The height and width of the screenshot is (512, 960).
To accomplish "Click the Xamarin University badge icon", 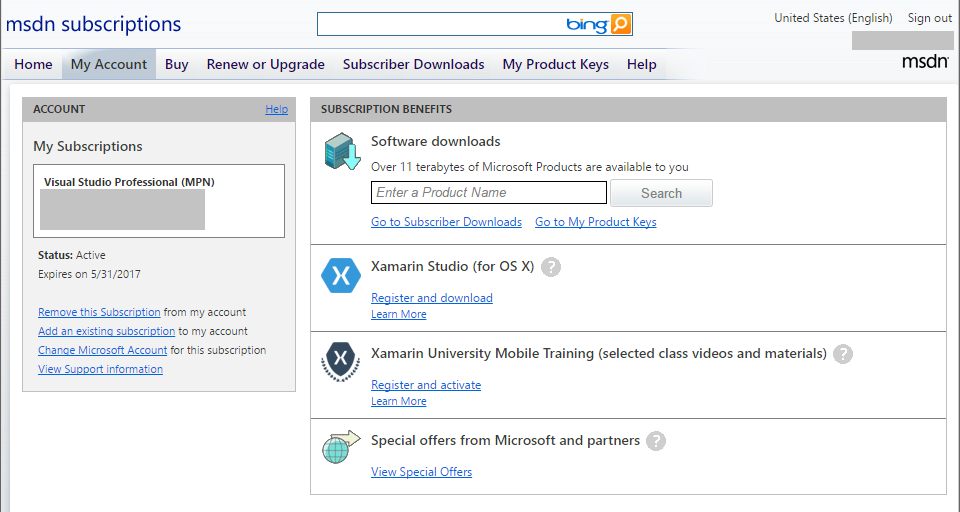I will coord(341,361).
